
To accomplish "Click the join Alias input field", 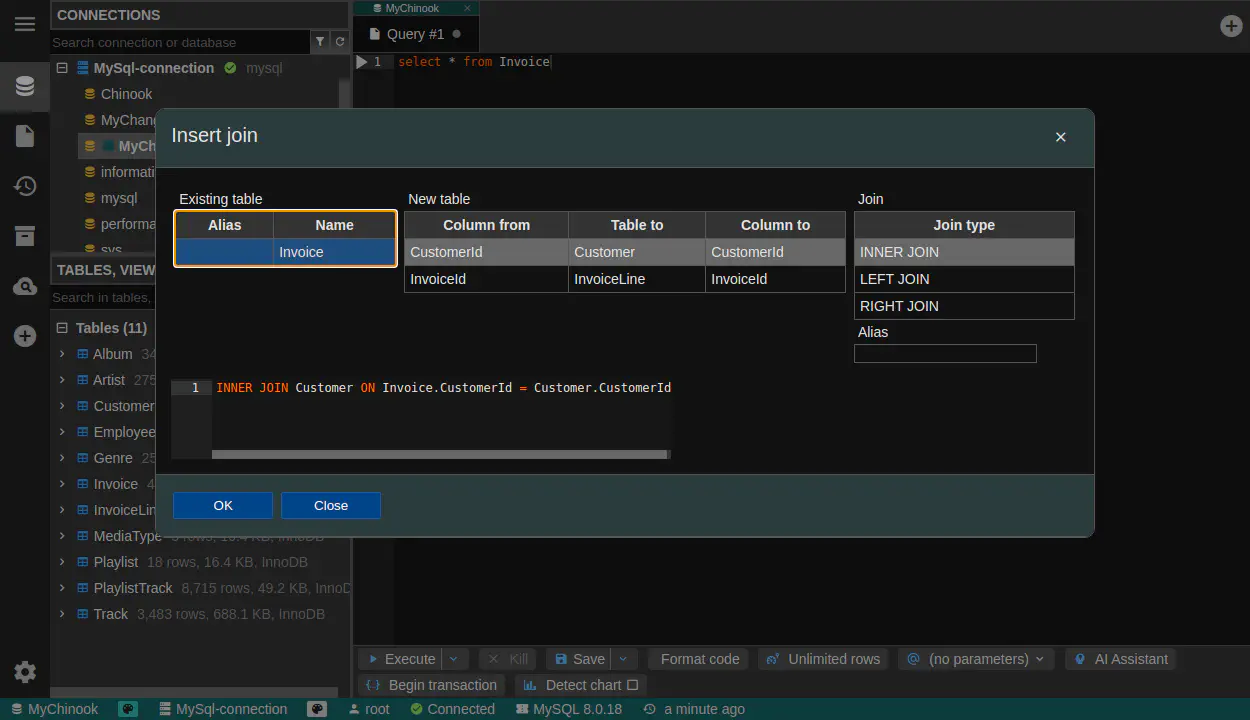I will [945, 353].
